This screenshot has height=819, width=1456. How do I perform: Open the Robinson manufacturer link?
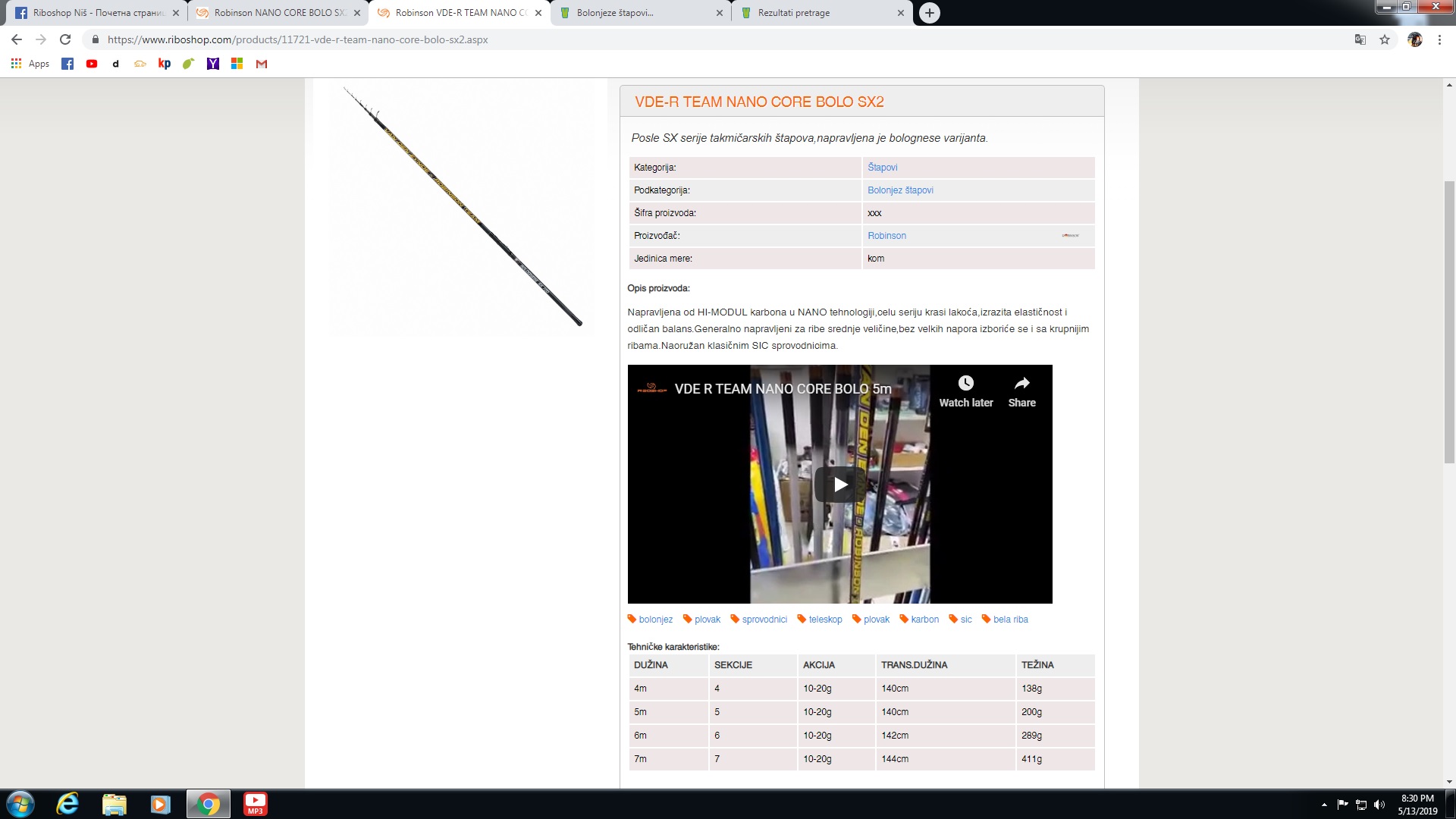[x=886, y=236]
